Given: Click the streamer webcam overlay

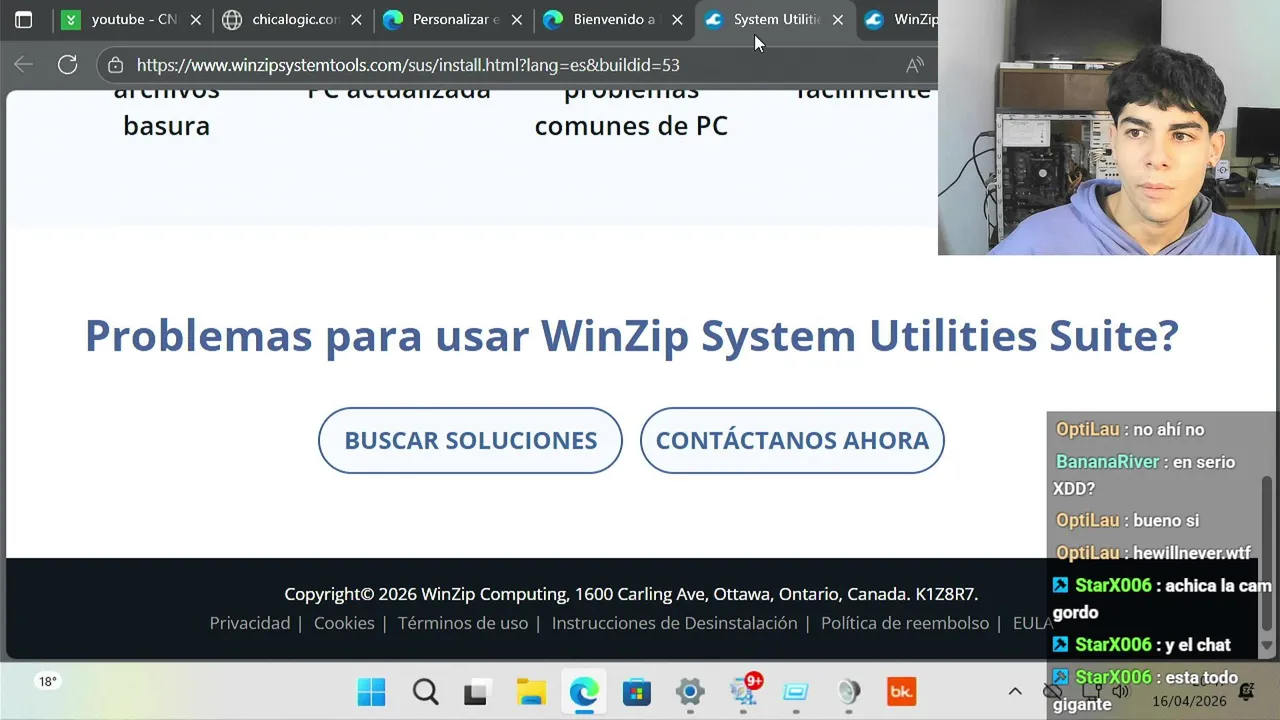Looking at the screenshot, I should coord(1109,127).
